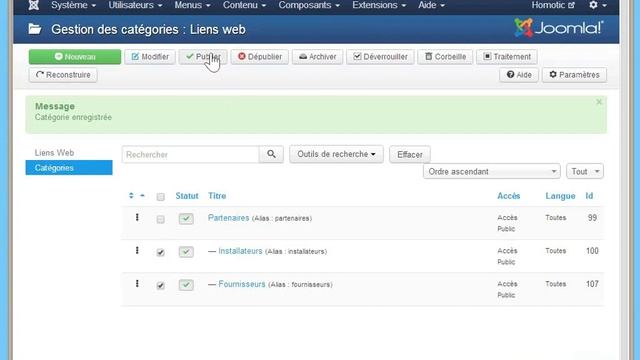Screen dimensions: 640x360
Task: Click the Aide toolbar button
Action: coord(519,75)
